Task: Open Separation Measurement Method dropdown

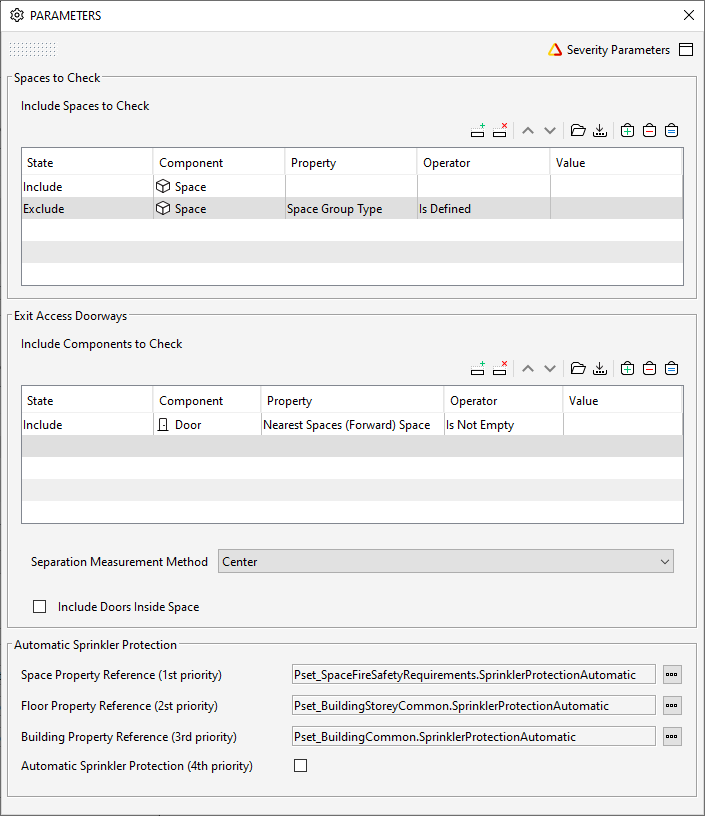Action: 445,562
